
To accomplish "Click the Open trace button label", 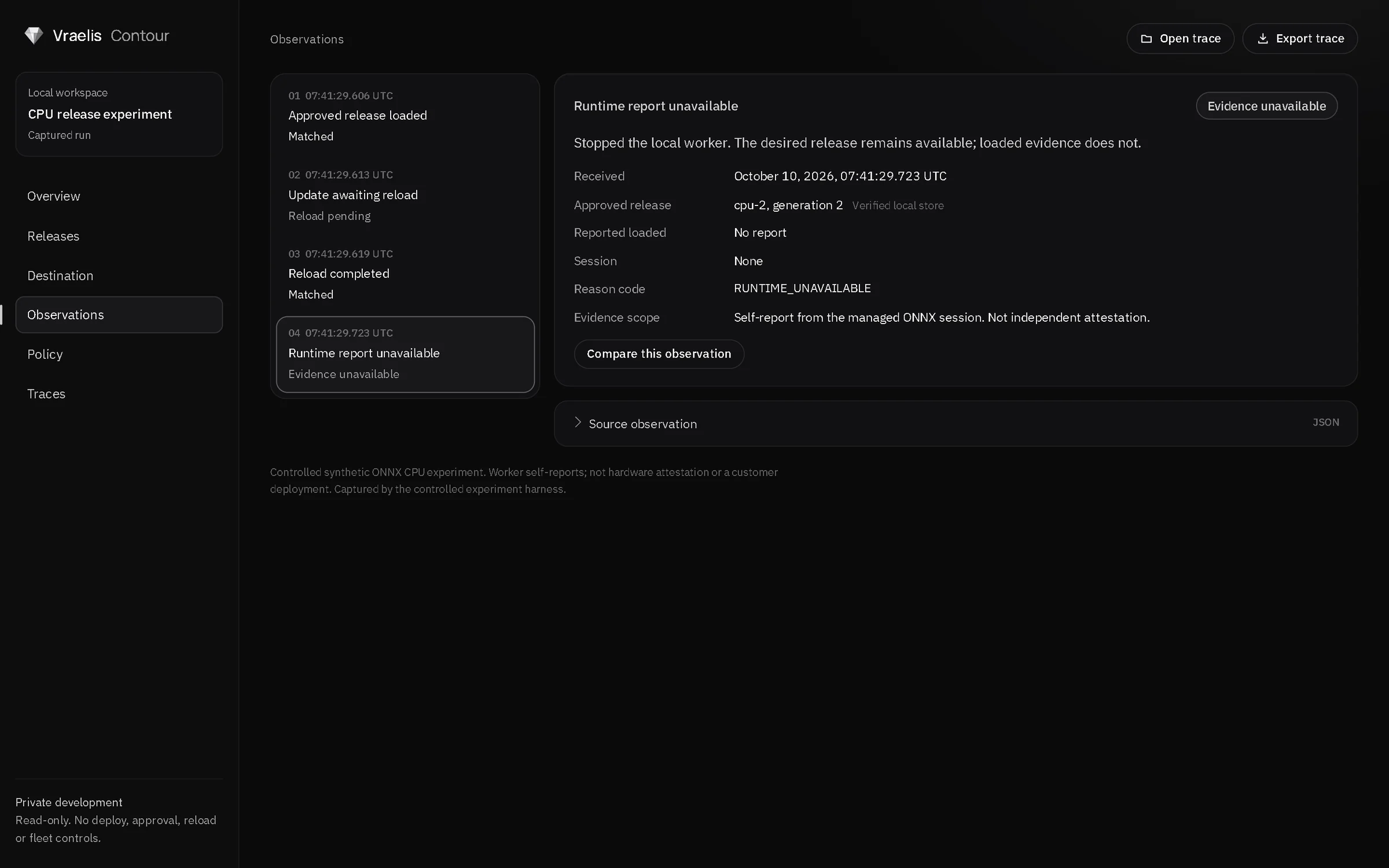I will pyautogui.click(x=1190, y=39).
